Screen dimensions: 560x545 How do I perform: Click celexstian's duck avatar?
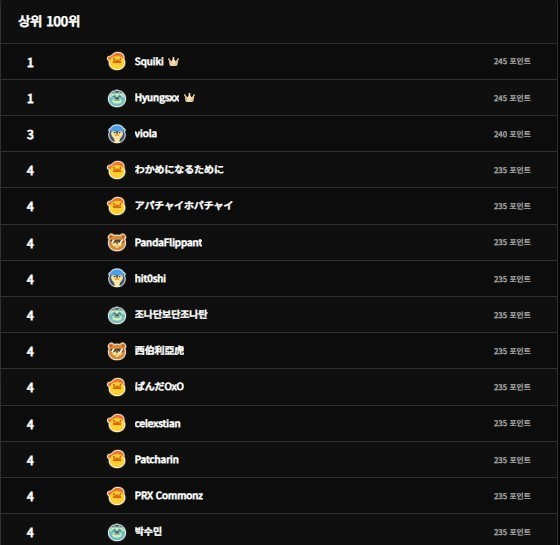pyautogui.click(x=116, y=424)
